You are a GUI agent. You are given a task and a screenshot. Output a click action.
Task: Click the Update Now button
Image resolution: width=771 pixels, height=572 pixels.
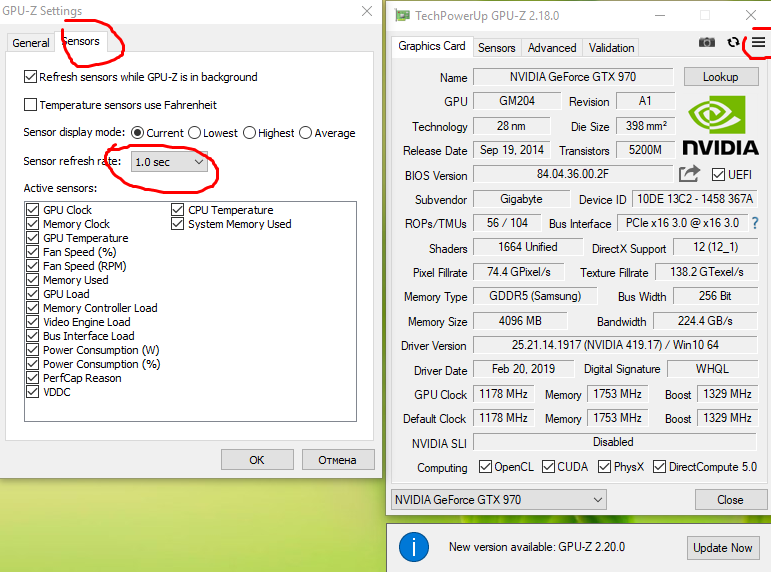(x=722, y=547)
